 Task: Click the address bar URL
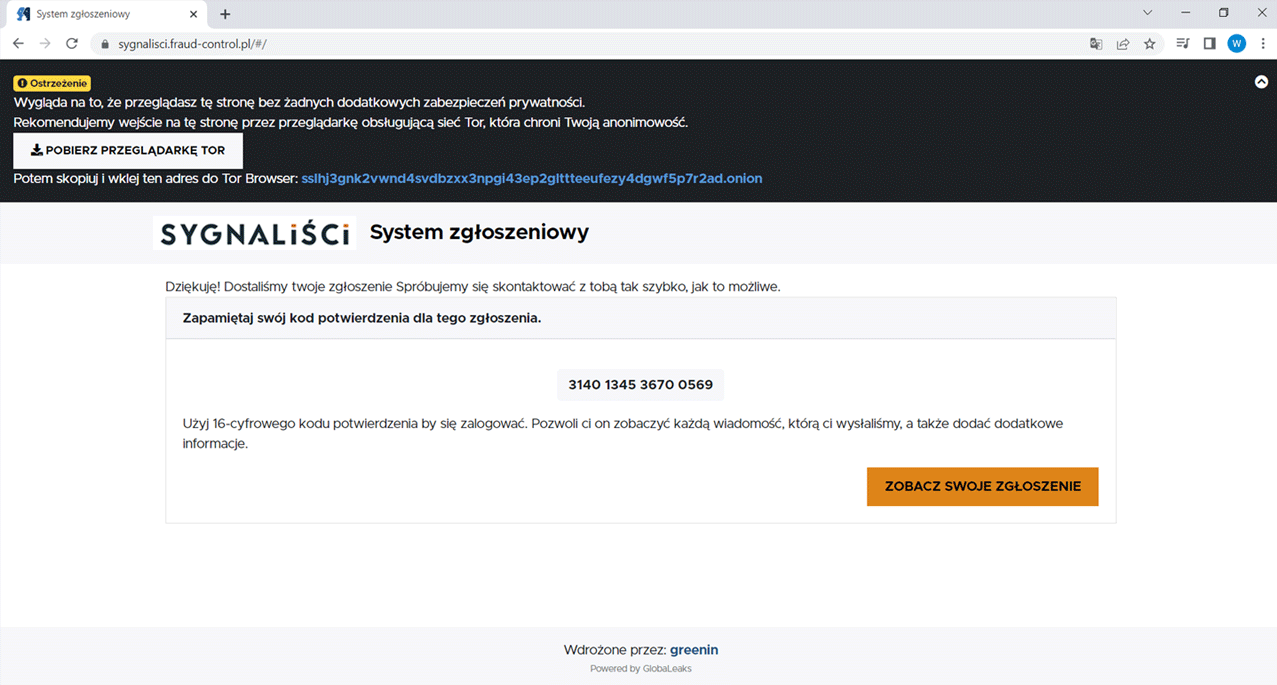coord(192,44)
